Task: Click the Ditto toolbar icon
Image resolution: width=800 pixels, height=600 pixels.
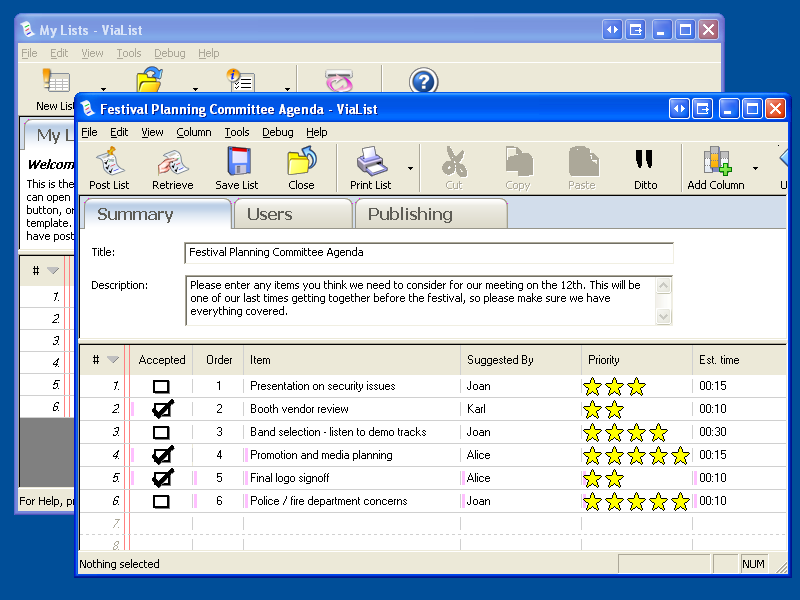Action: [644, 159]
